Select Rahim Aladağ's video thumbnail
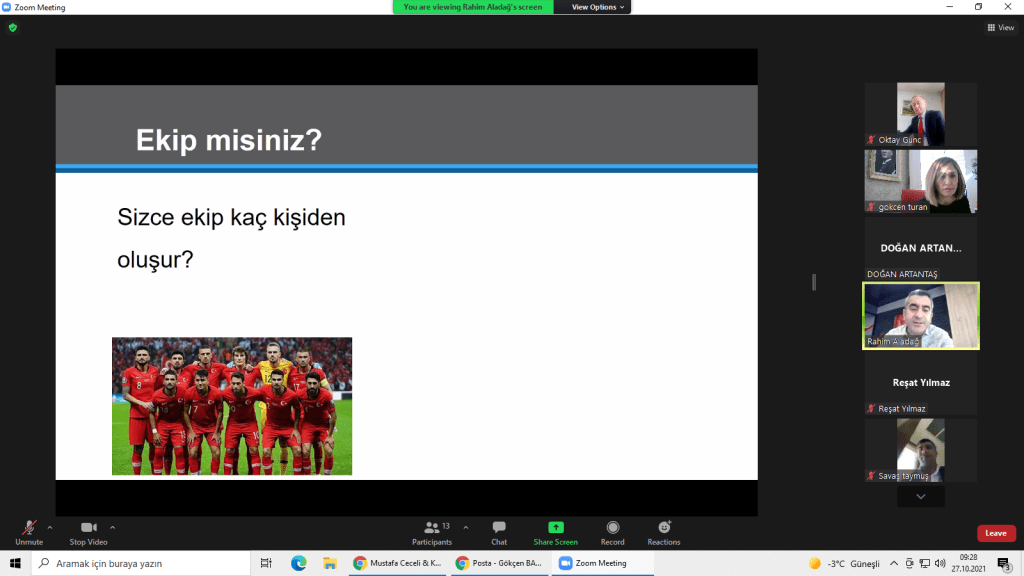 921,316
